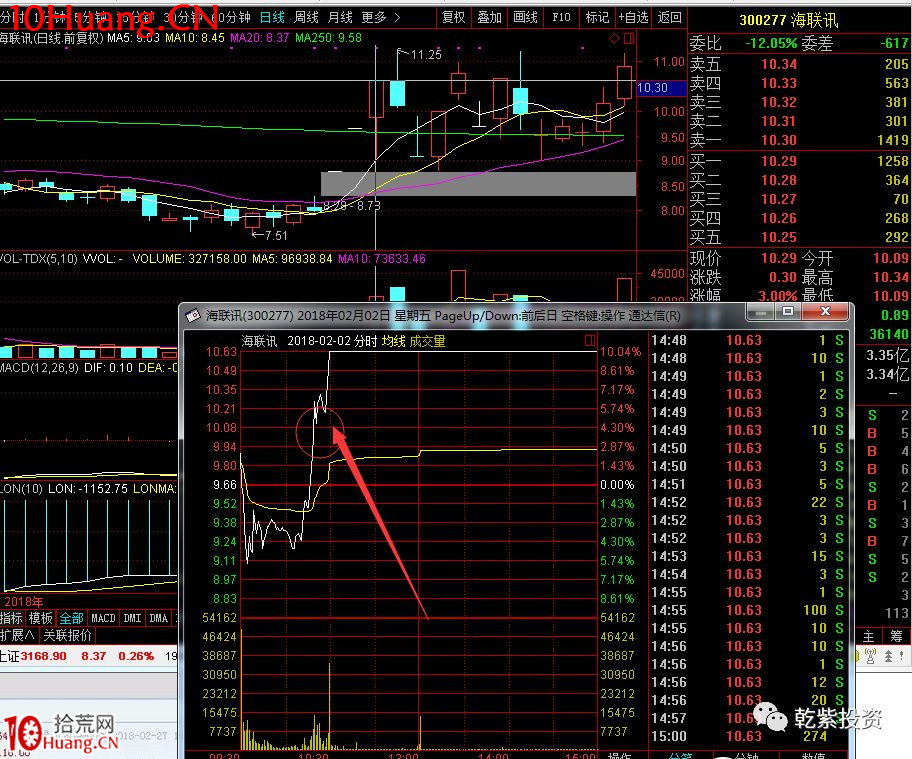This screenshot has height=759, width=912.
Task: Click the 返回 back button
Action: 669,17
